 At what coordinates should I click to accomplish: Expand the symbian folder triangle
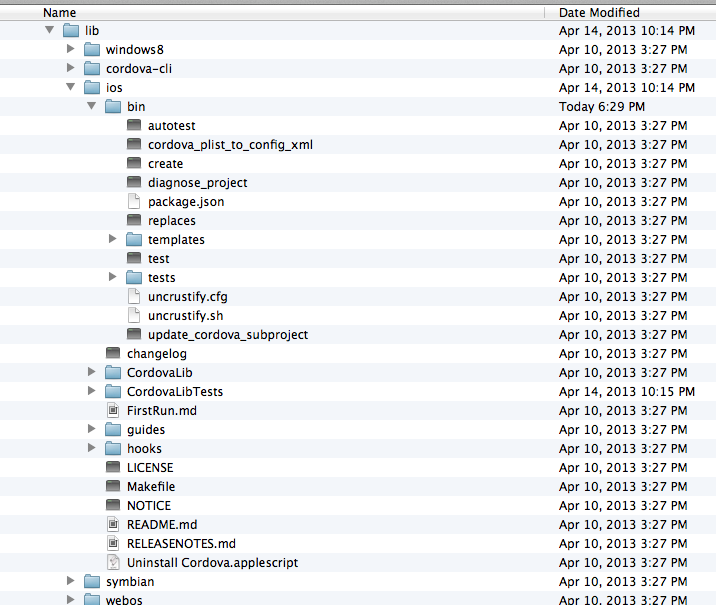70,581
